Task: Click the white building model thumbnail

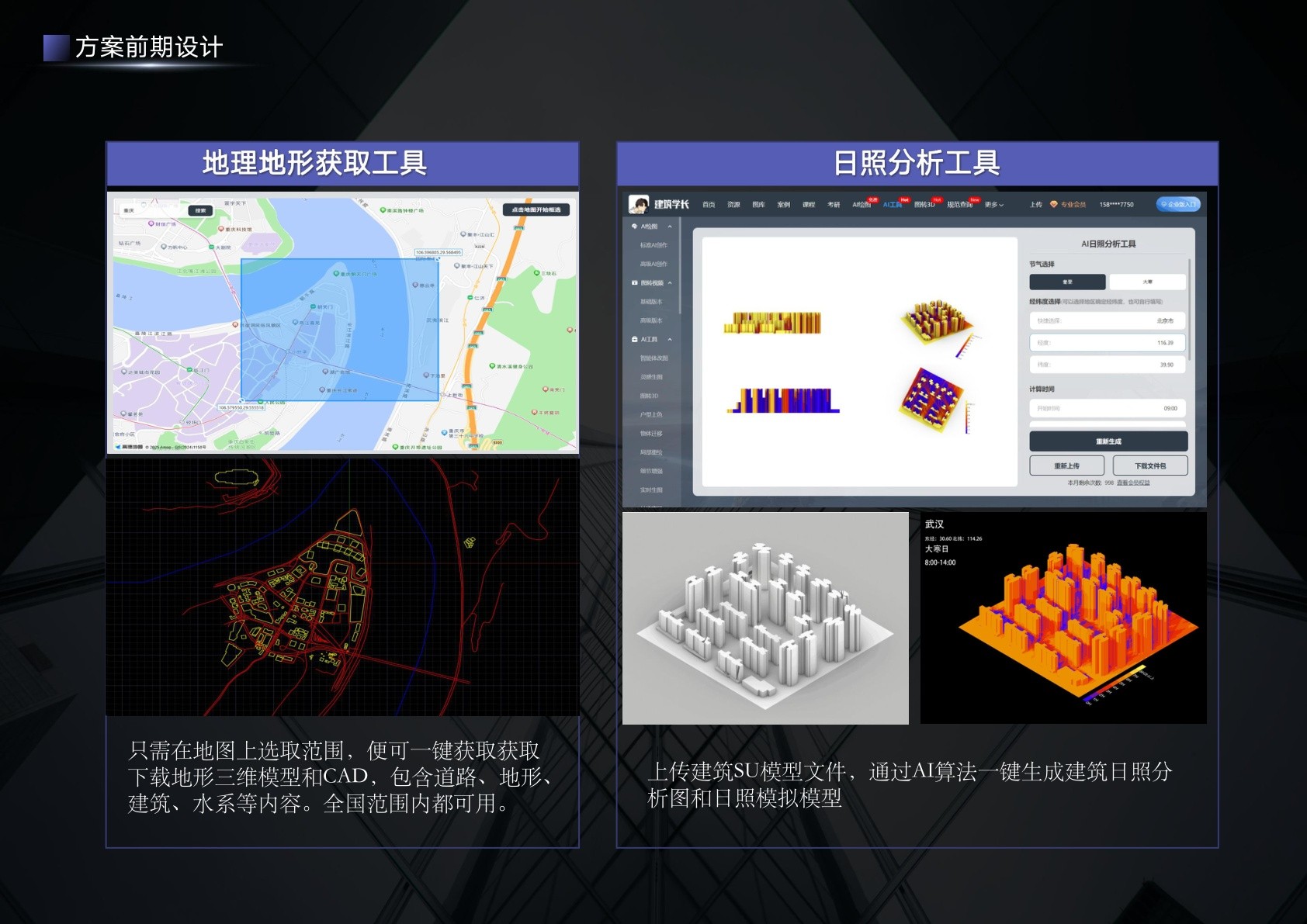Action: (x=765, y=618)
